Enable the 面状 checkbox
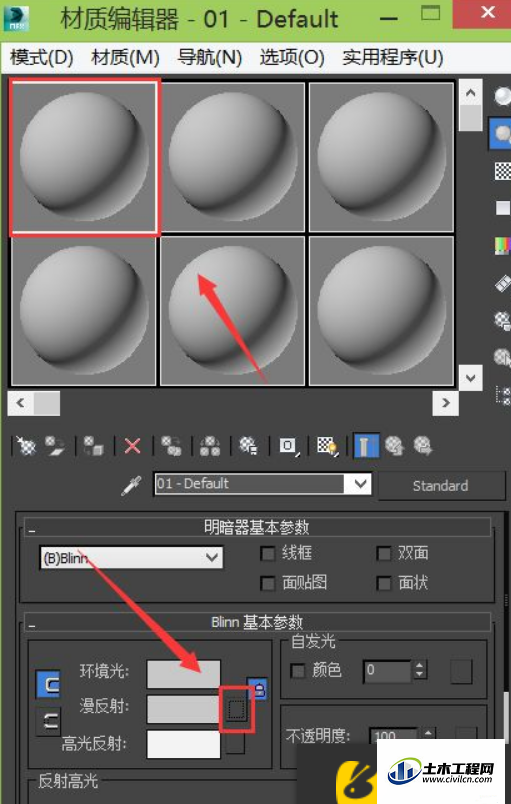511x804 pixels. (384, 584)
